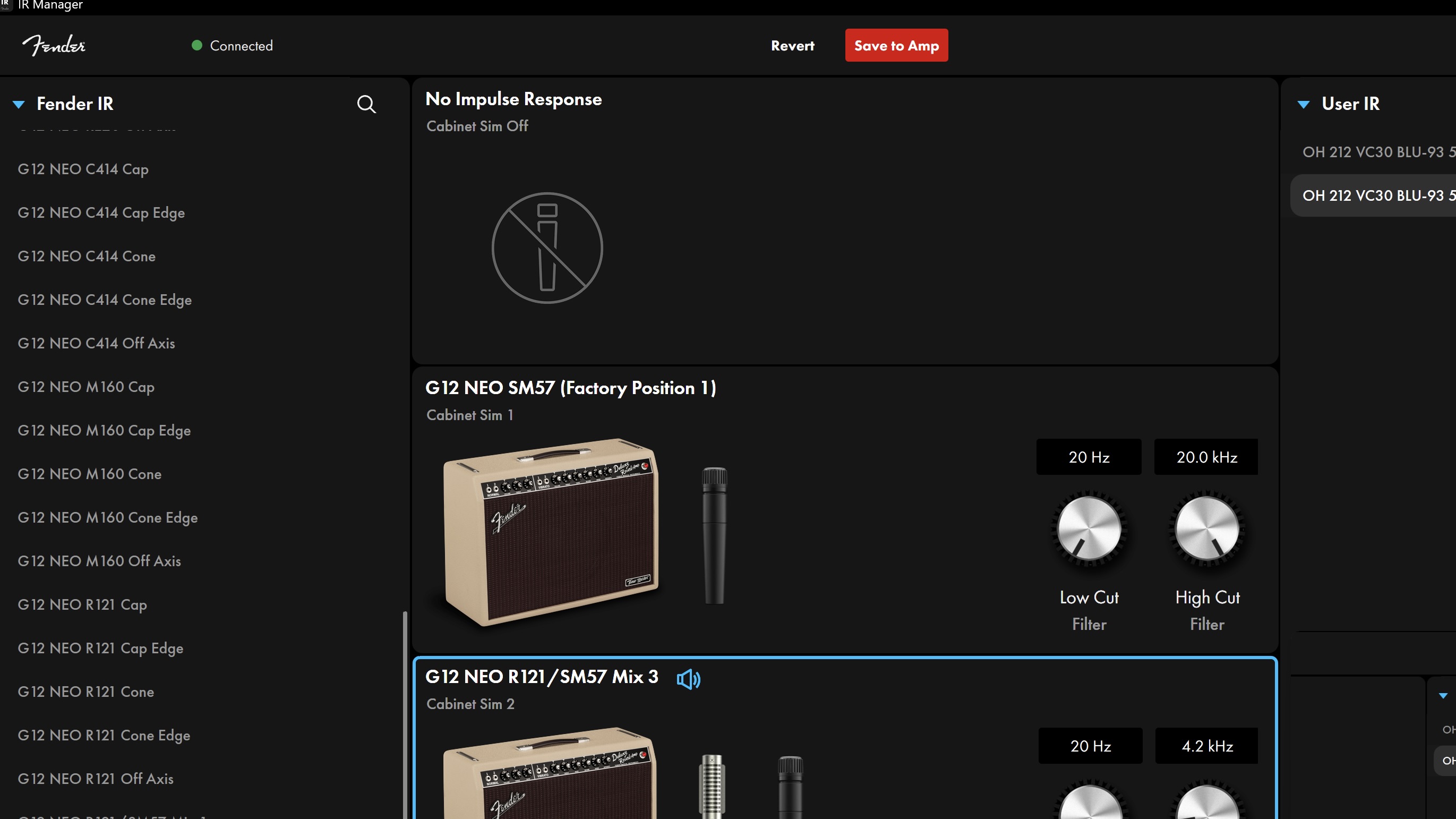Click the IR Manager app icon in title bar

click(x=5, y=5)
